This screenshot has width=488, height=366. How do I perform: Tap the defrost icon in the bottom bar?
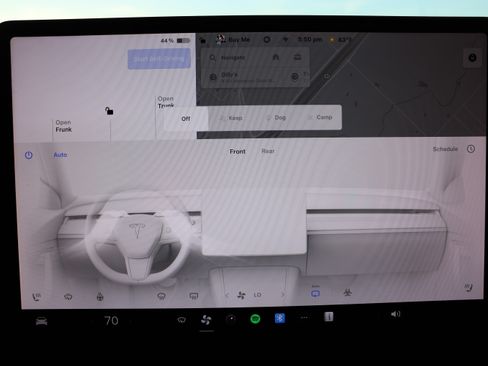(x=181, y=320)
